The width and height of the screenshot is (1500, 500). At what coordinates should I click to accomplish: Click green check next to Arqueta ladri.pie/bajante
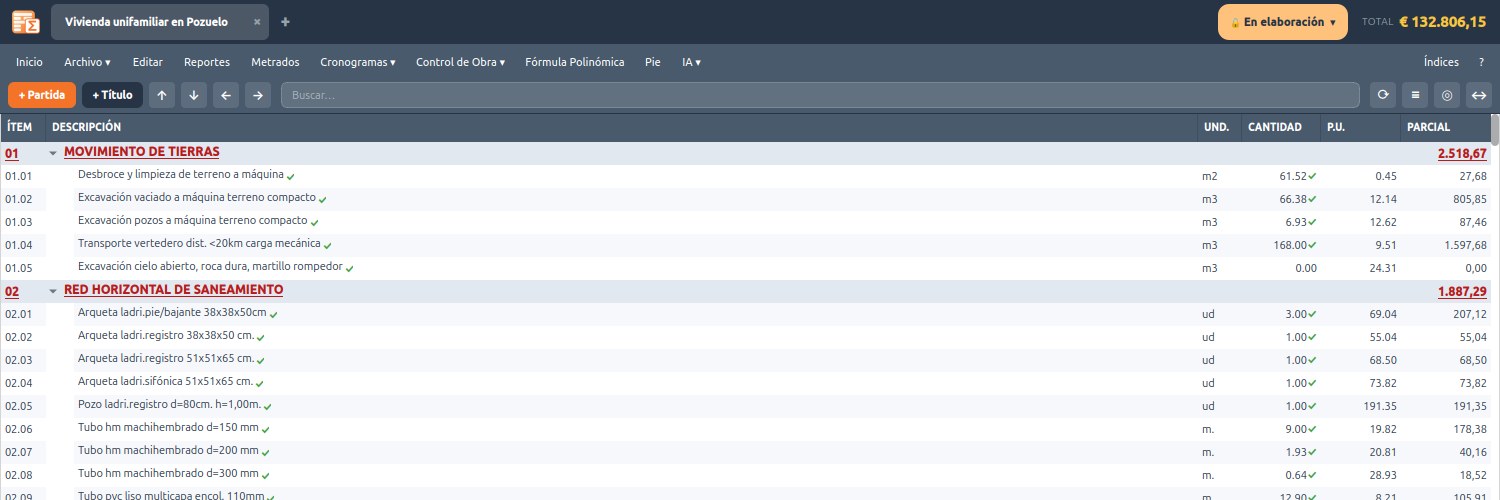(x=274, y=314)
